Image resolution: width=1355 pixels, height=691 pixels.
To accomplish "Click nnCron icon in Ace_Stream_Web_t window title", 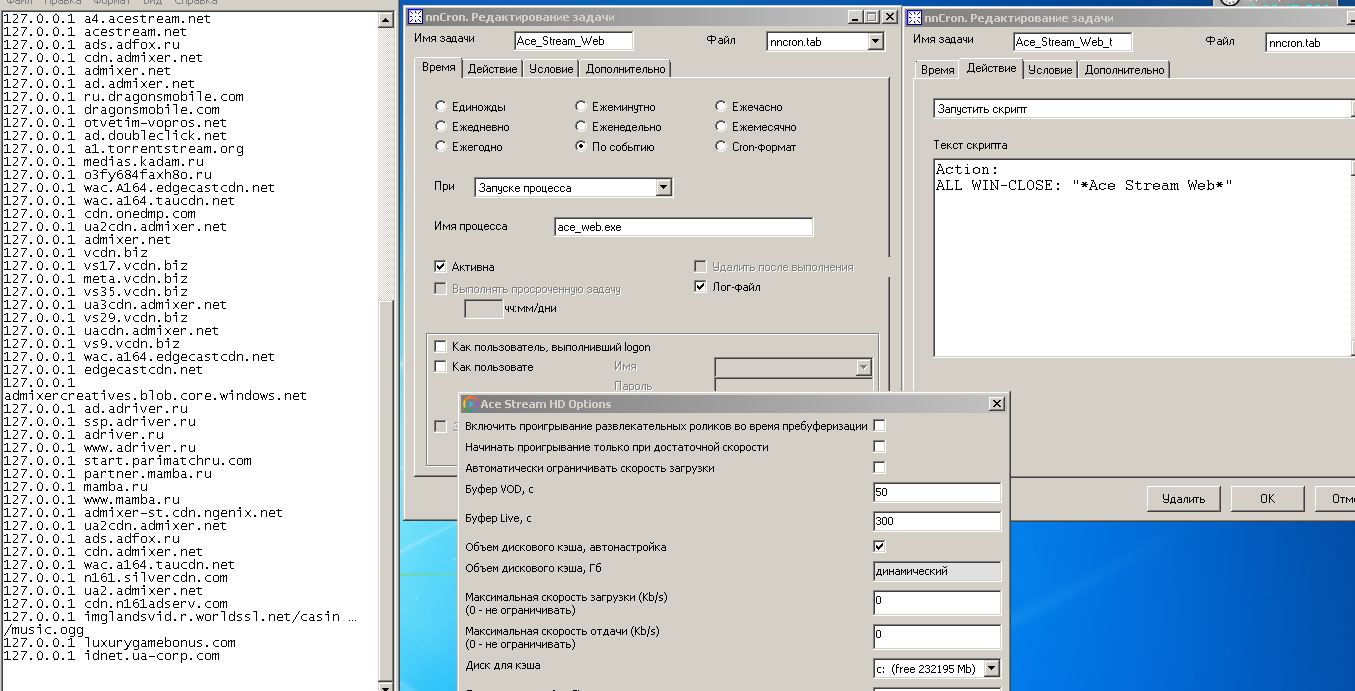I will click(x=914, y=18).
